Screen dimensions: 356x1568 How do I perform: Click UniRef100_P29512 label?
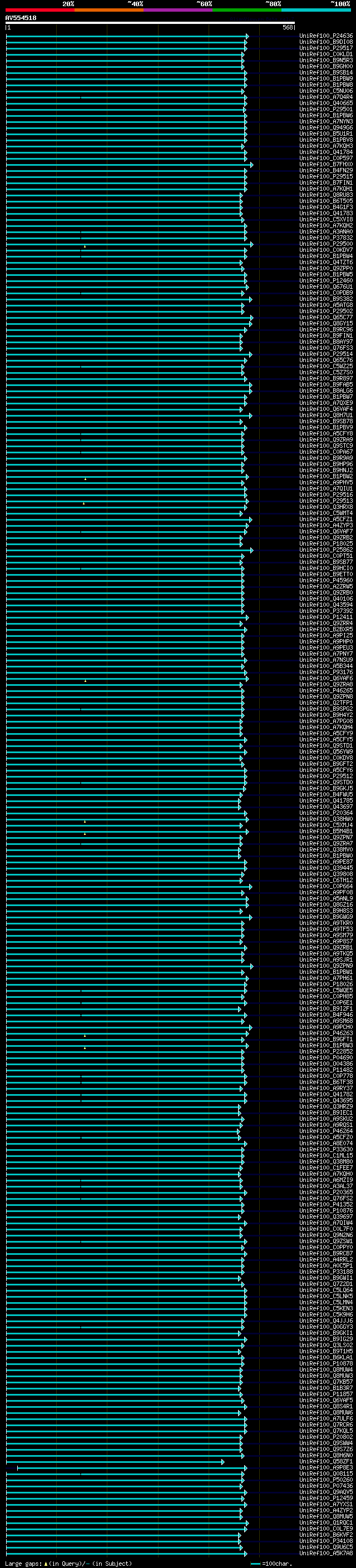coord(326,776)
